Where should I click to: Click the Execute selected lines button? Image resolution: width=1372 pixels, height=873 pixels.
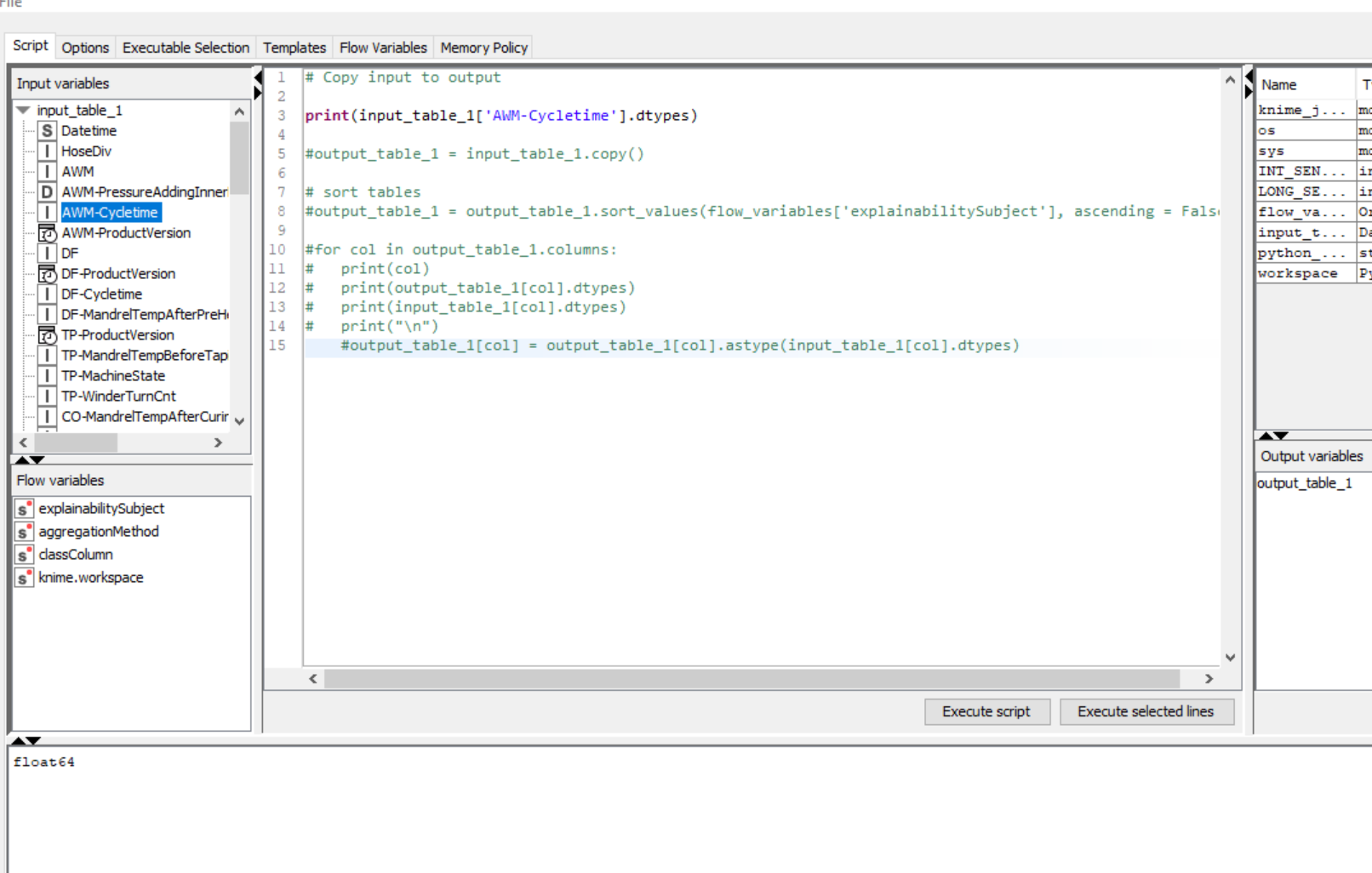[x=1146, y=711]
